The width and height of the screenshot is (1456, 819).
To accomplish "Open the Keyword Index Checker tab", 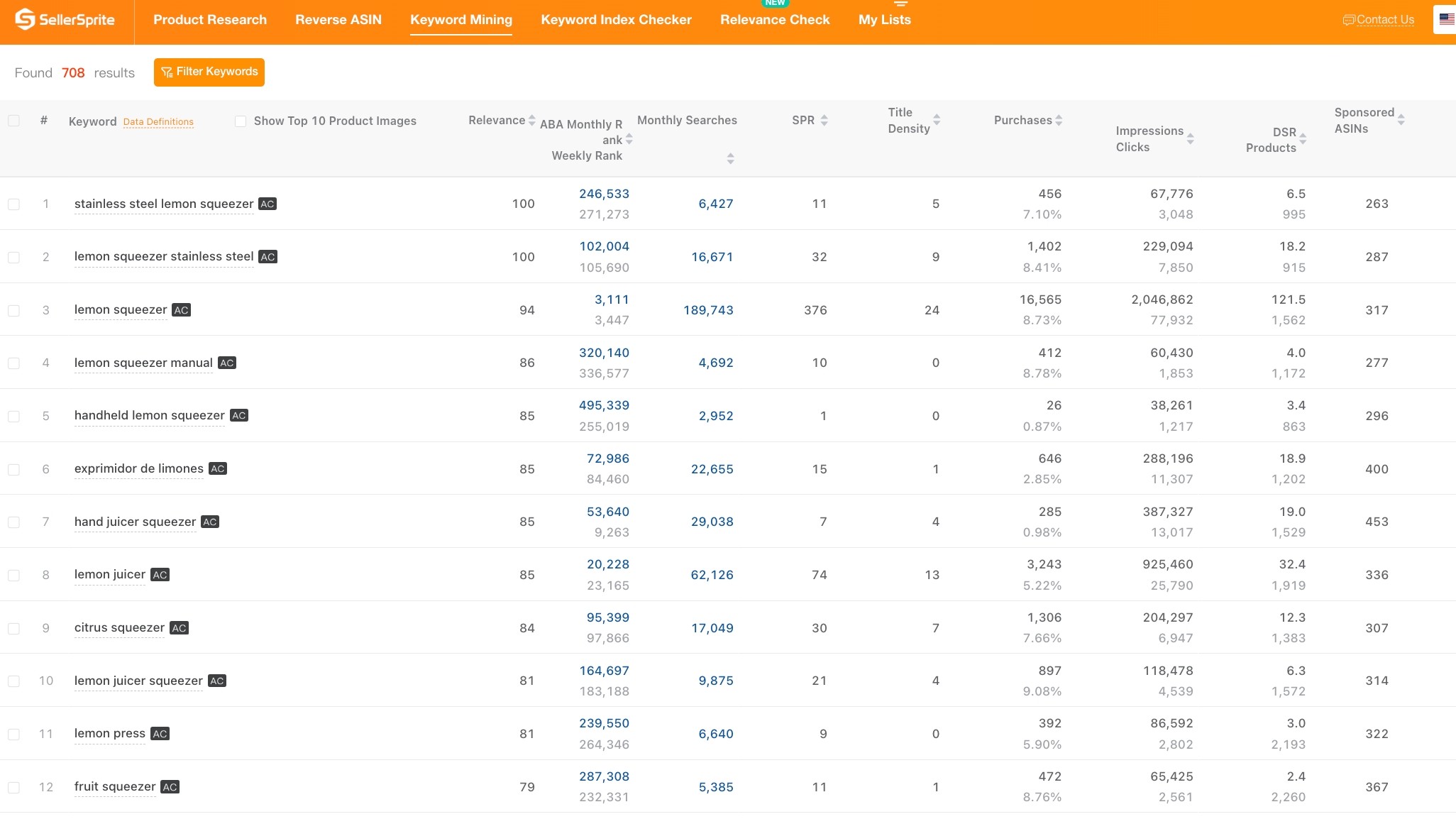I will point(616,20).
